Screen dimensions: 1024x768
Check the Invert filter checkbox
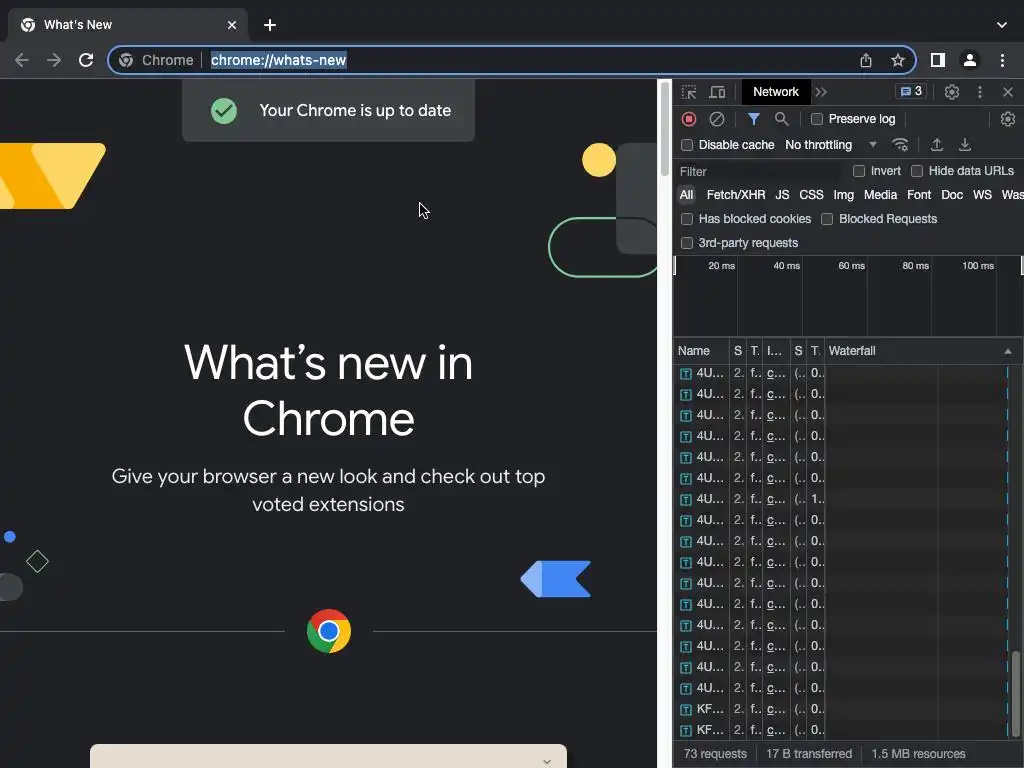click(859, 171)
